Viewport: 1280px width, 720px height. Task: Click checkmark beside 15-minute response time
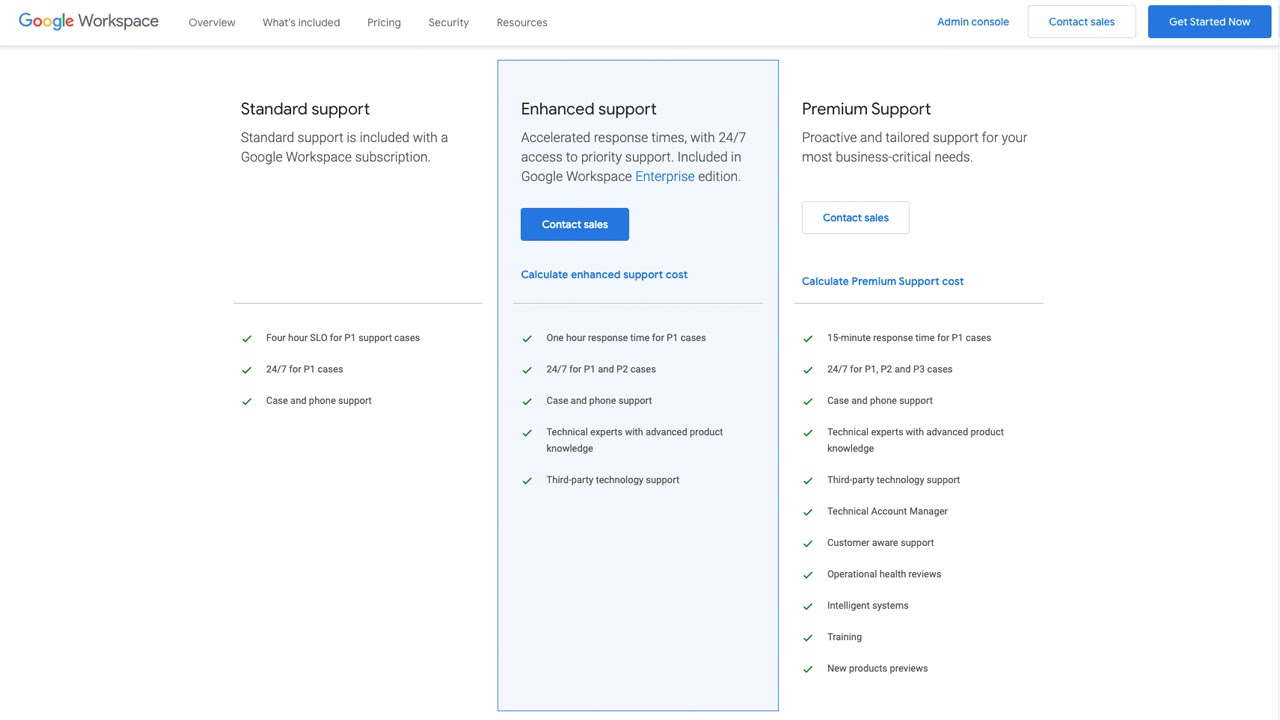click(808, 339)
